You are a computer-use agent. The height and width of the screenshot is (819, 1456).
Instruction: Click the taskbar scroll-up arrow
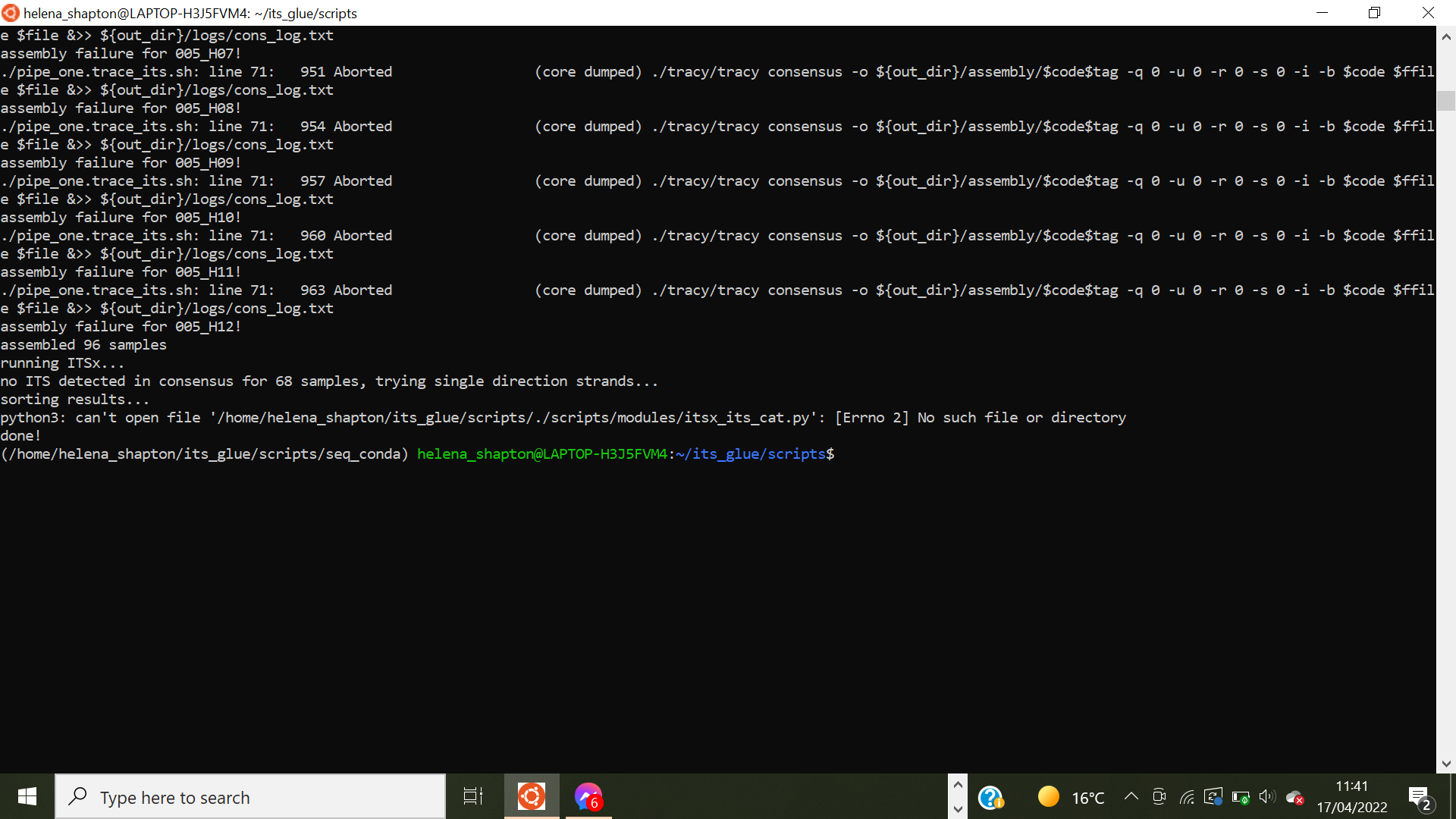[x=958, y=784]
